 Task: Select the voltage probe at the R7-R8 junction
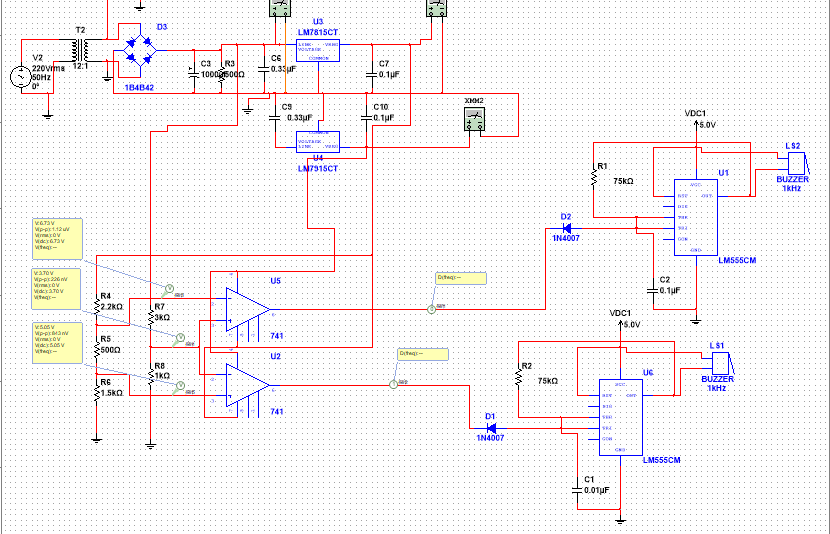(180, 338)
